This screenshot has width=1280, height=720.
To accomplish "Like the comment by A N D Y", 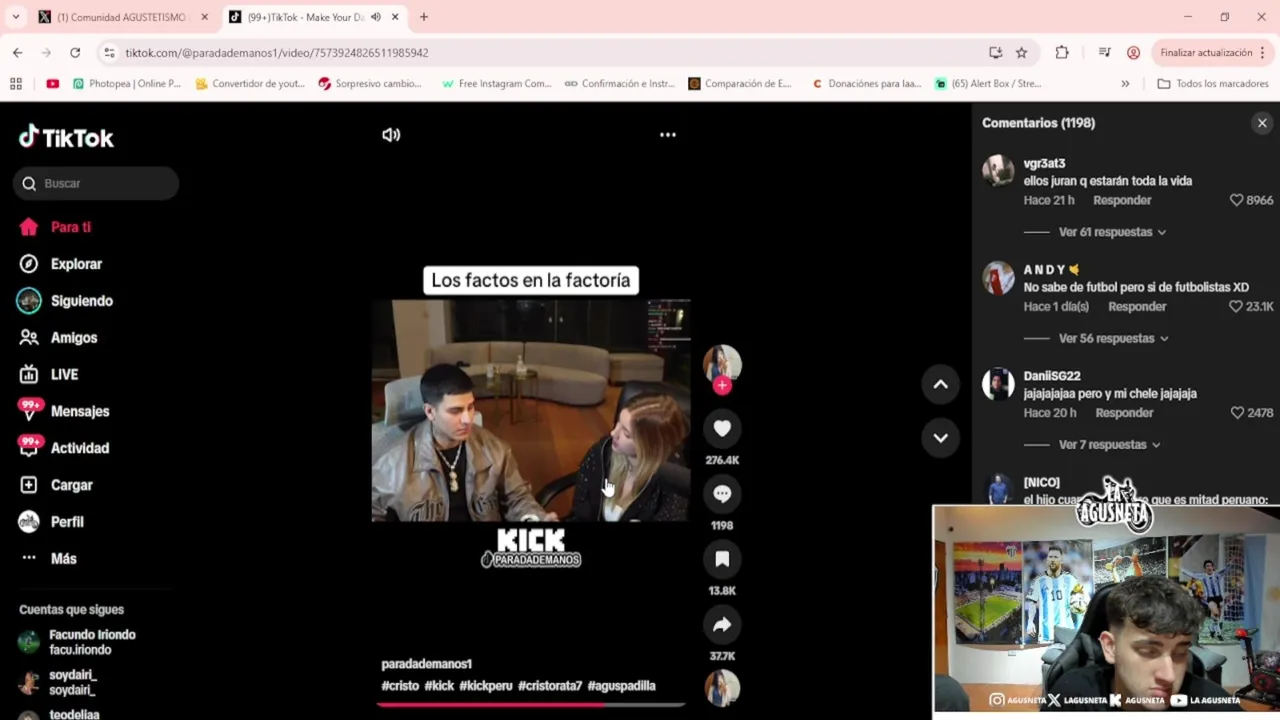I will click(x=1236, y=307).
